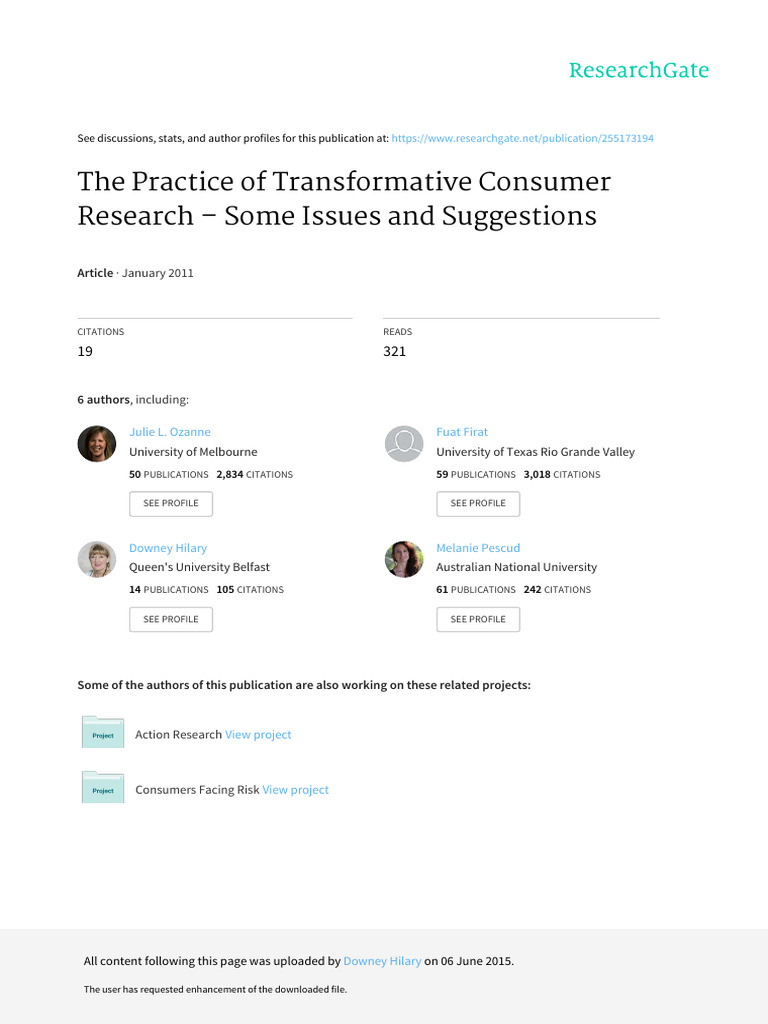Open Julie L. Ozanne author link
This screenshot has width=768, height=1024.
pyautogui.click(x=170, y=432)
